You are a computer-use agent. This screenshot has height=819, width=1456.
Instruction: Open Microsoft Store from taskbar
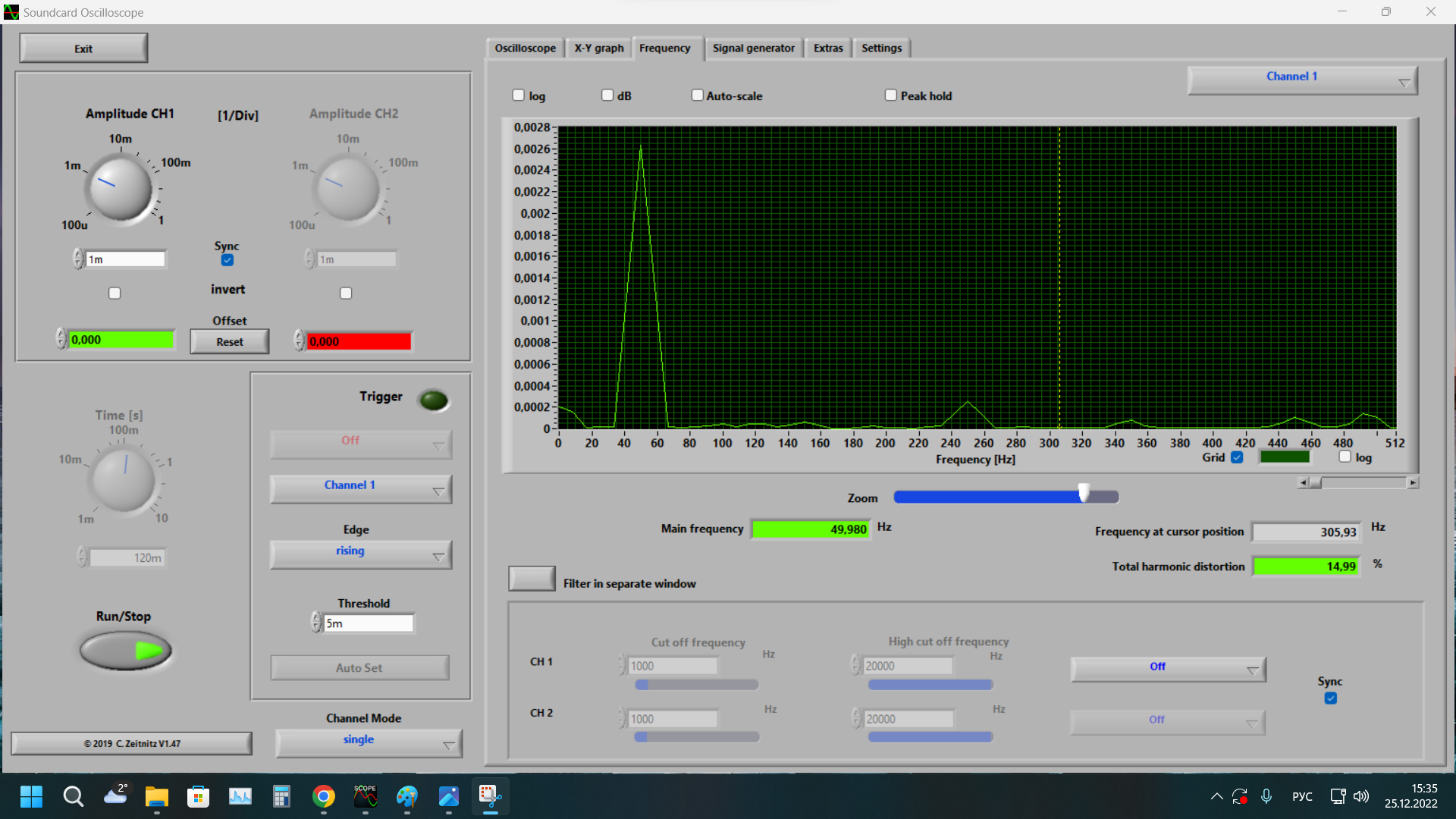coord(199,796)
